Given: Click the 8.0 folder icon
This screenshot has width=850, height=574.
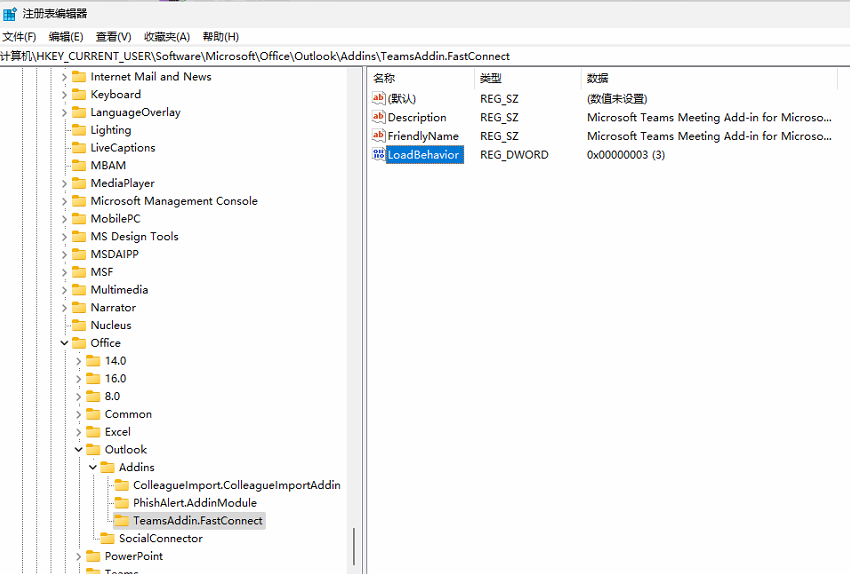Looking at the screenshot, I should point(93,396).
